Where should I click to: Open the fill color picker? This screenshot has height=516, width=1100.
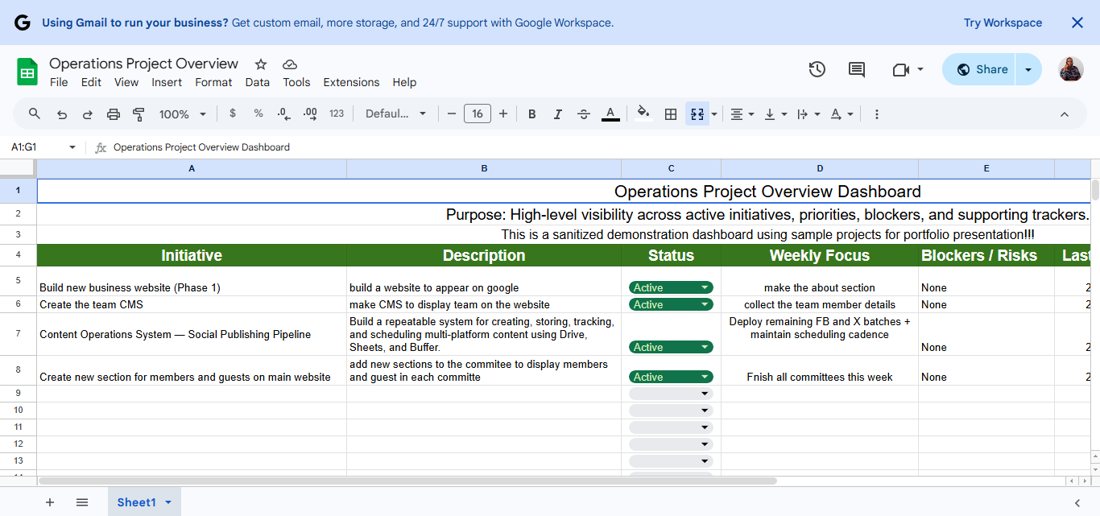click(x=643, y=114)
